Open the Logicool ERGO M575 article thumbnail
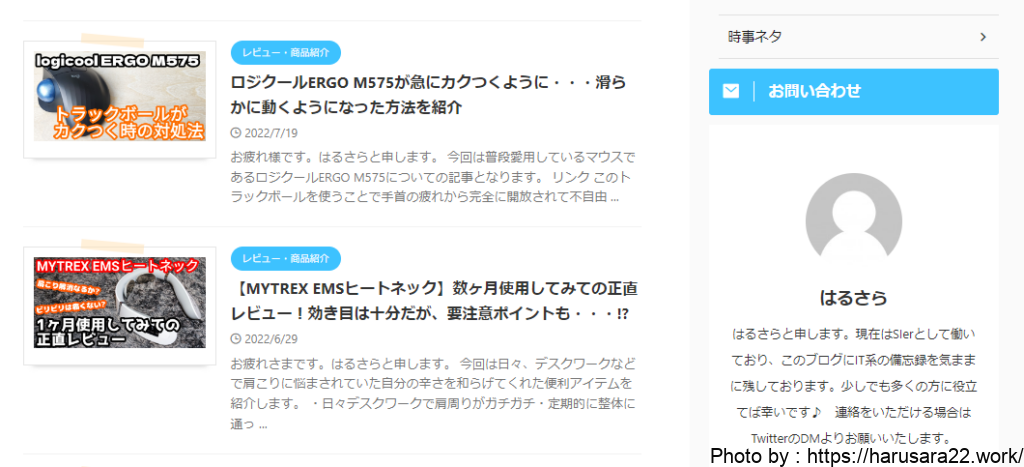The width and height of the screenshot is (1024, 467). tap(120, 97)
